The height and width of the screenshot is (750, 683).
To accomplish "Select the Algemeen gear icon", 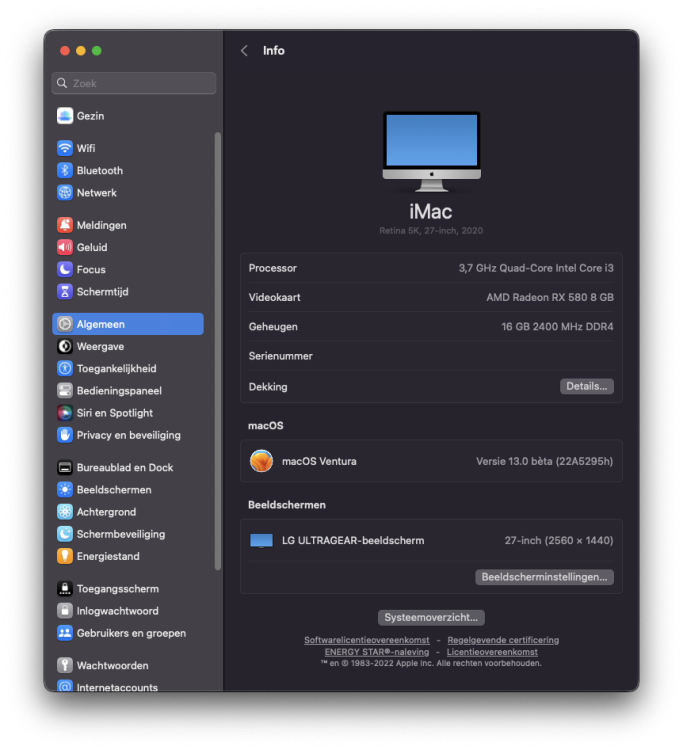I will pyautogui.click(x=65, y=324).
